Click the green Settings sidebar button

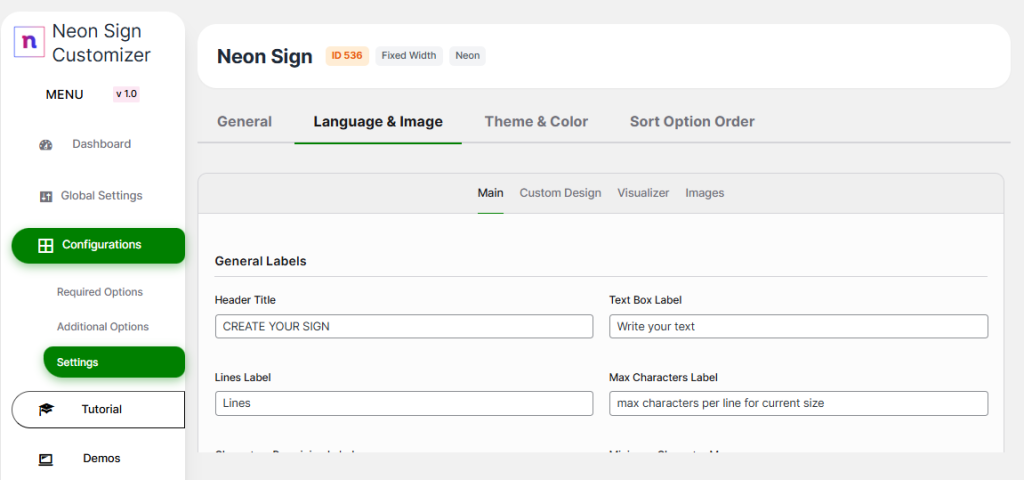[114, 362]
